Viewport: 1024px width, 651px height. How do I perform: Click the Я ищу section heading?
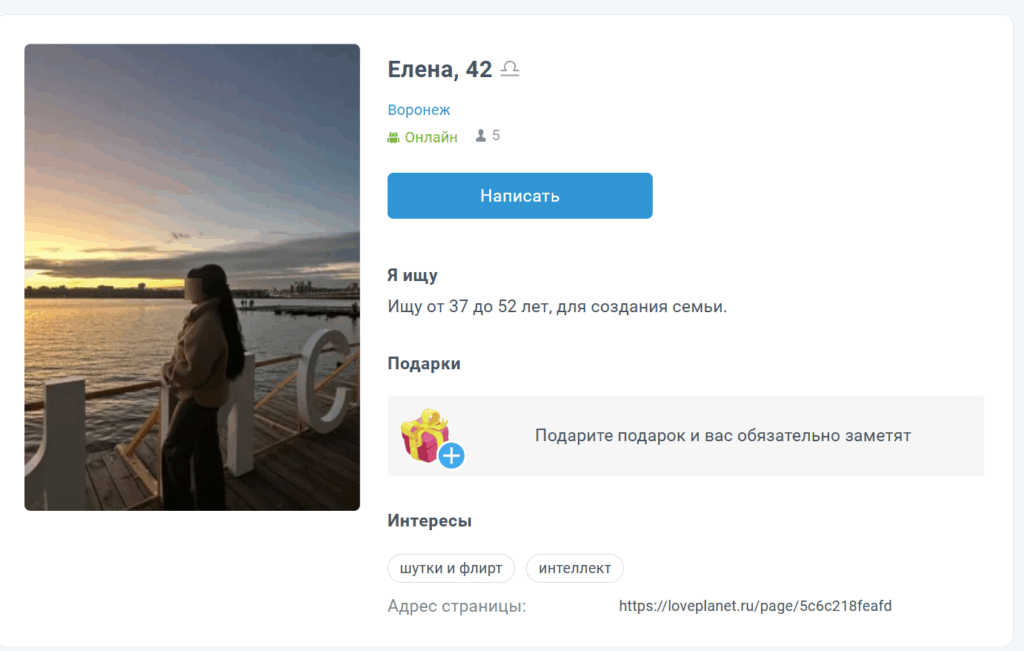coord(410,275)
